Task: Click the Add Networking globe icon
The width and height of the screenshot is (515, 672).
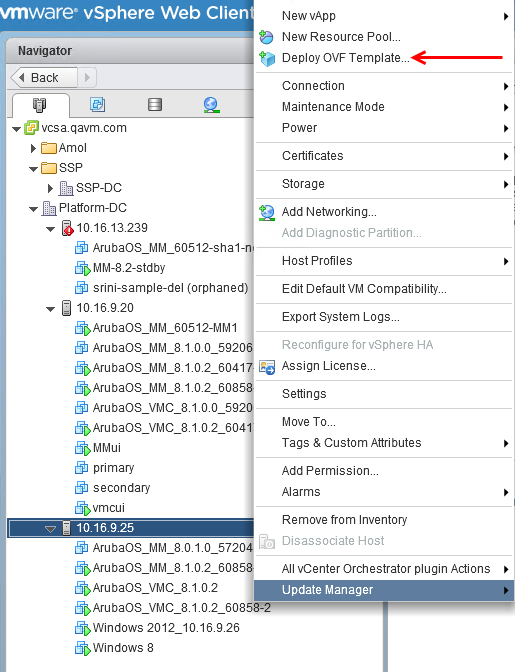Action: click(267, 213)
